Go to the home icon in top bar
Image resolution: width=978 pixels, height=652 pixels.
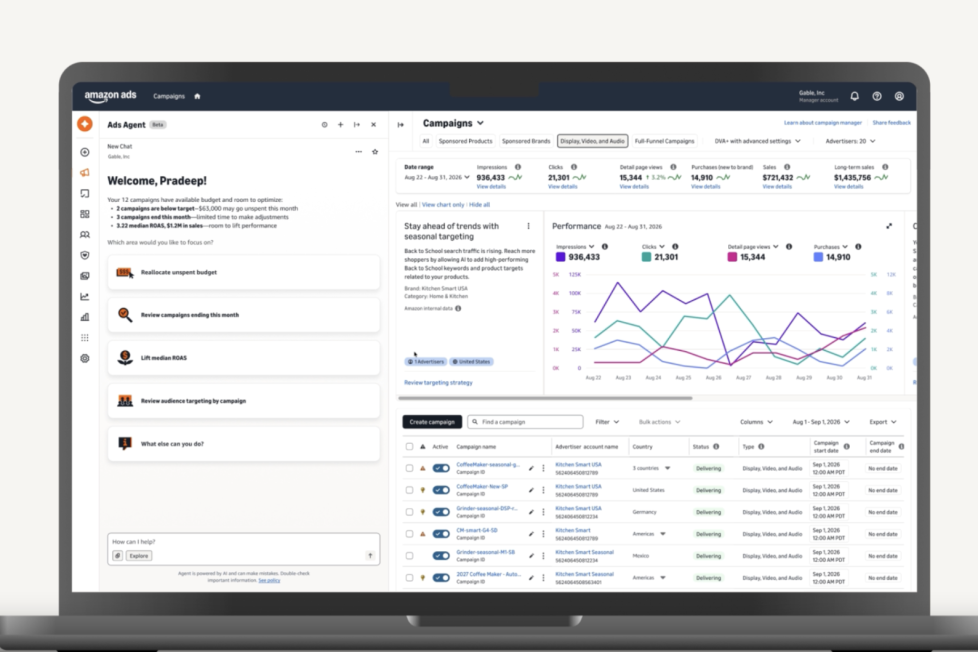(197, 96)
